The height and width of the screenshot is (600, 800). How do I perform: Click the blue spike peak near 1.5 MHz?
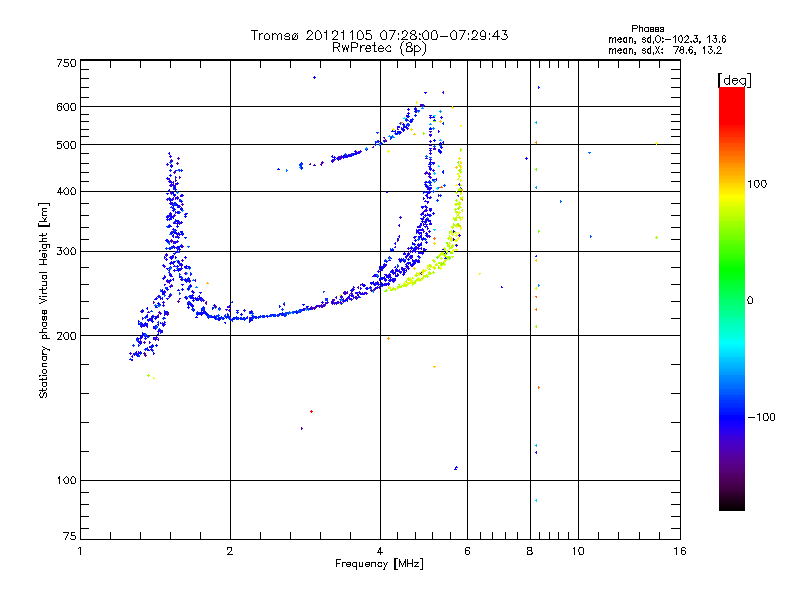tap(170, 153)
